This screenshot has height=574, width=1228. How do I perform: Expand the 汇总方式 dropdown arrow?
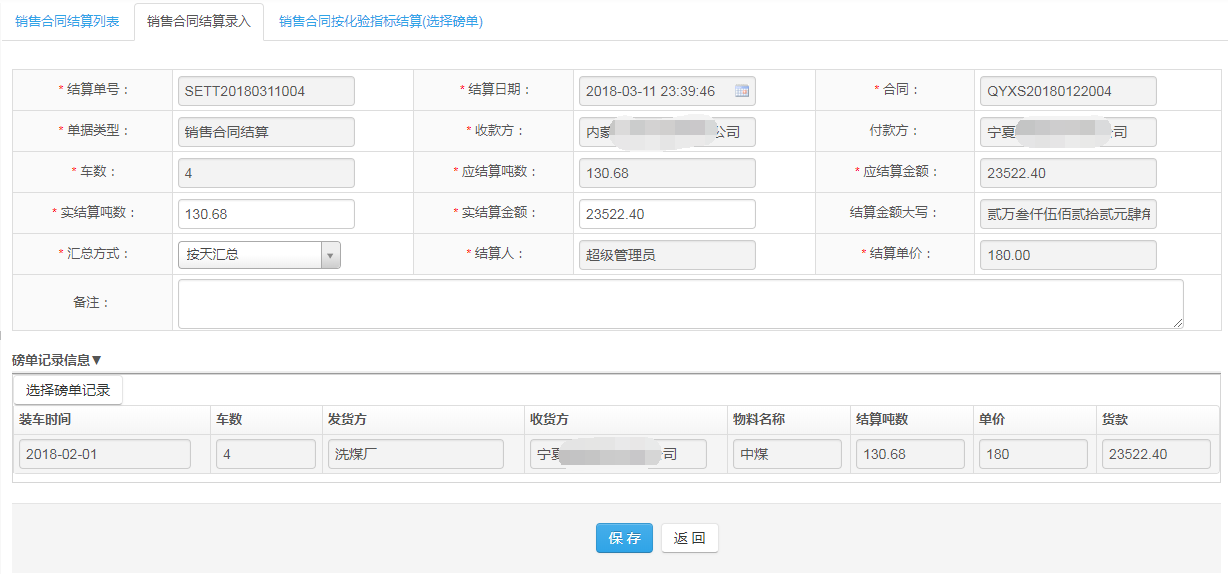(330, 255)
